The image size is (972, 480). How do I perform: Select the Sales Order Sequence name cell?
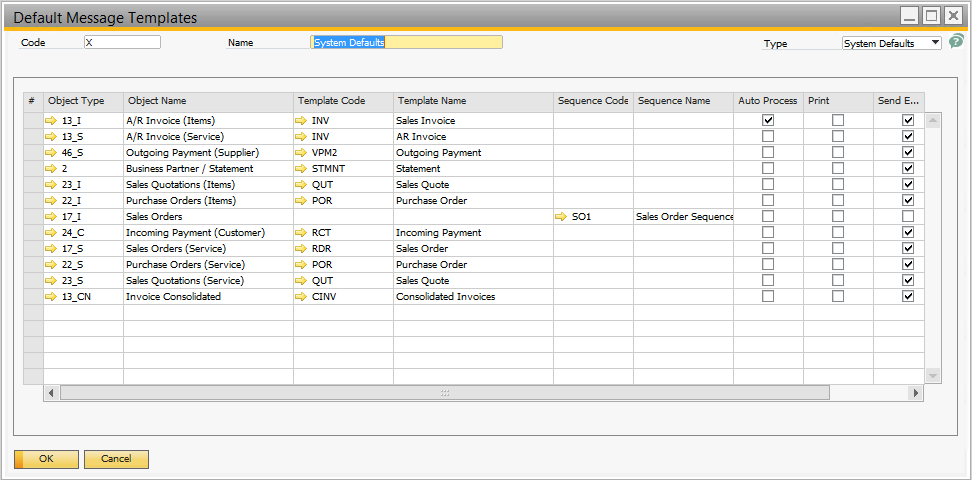pyautogui.click(x=683, y=216)
